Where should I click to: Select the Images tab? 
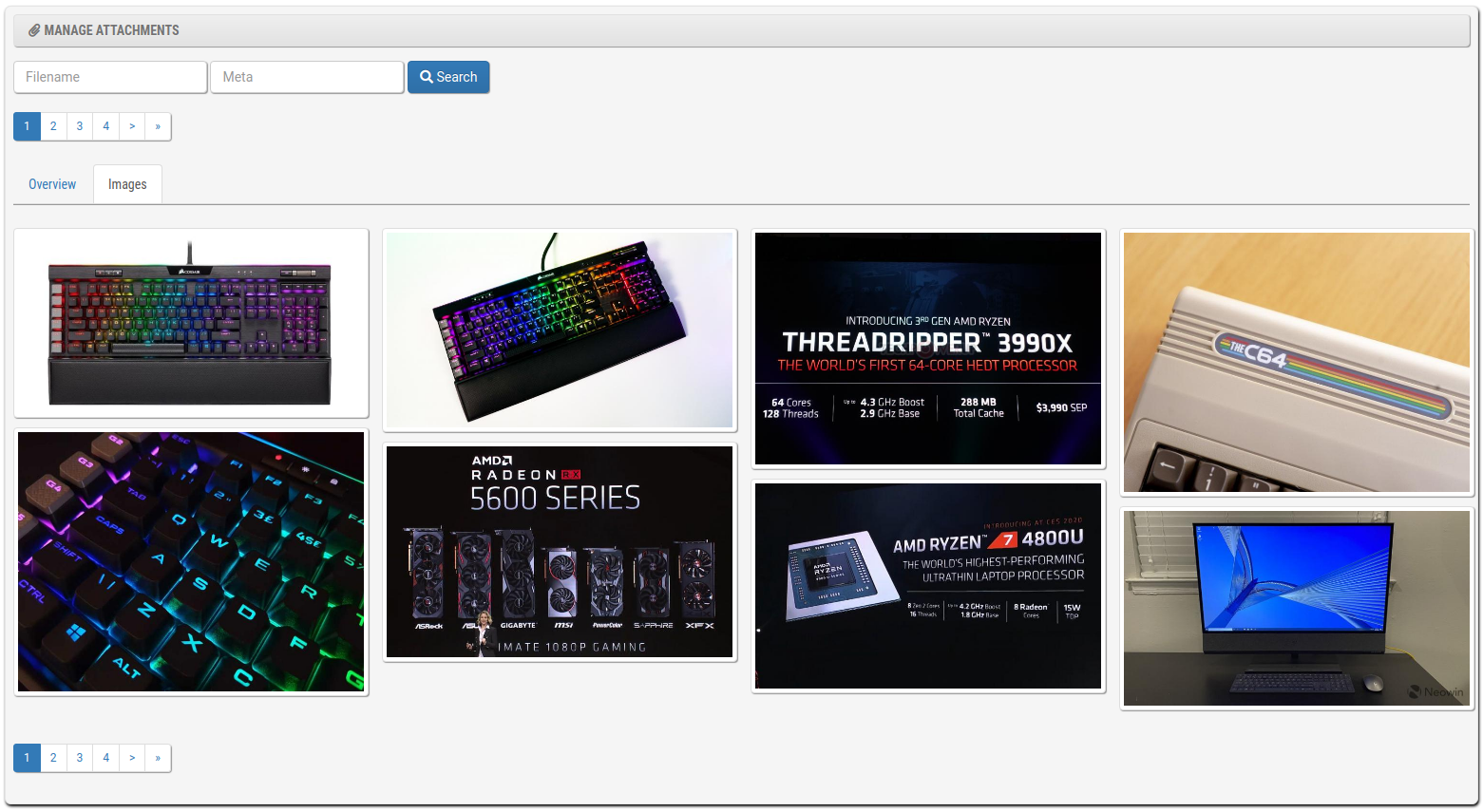127,184
